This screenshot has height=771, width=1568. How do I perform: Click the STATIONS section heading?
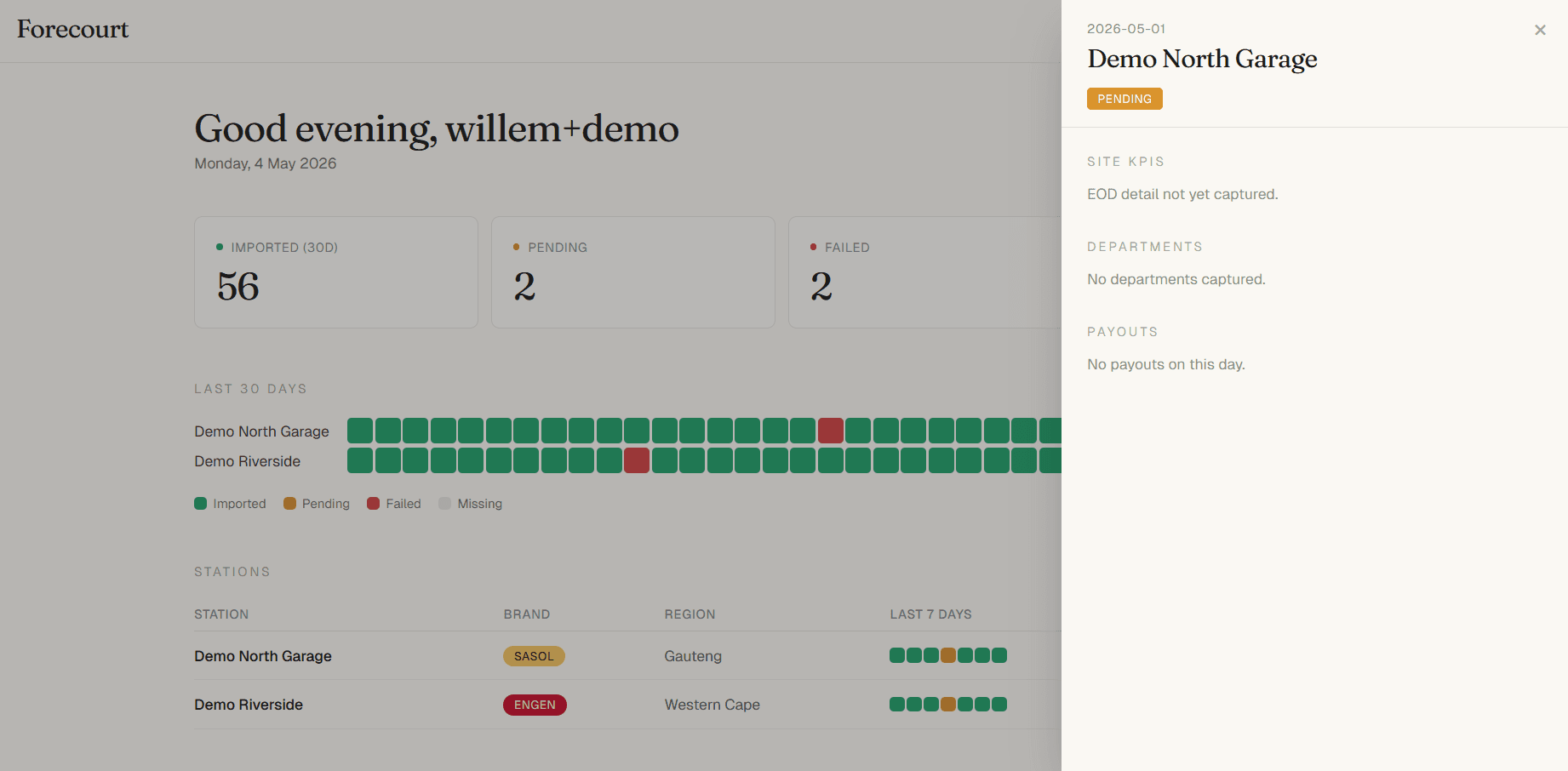pos(232,572)
